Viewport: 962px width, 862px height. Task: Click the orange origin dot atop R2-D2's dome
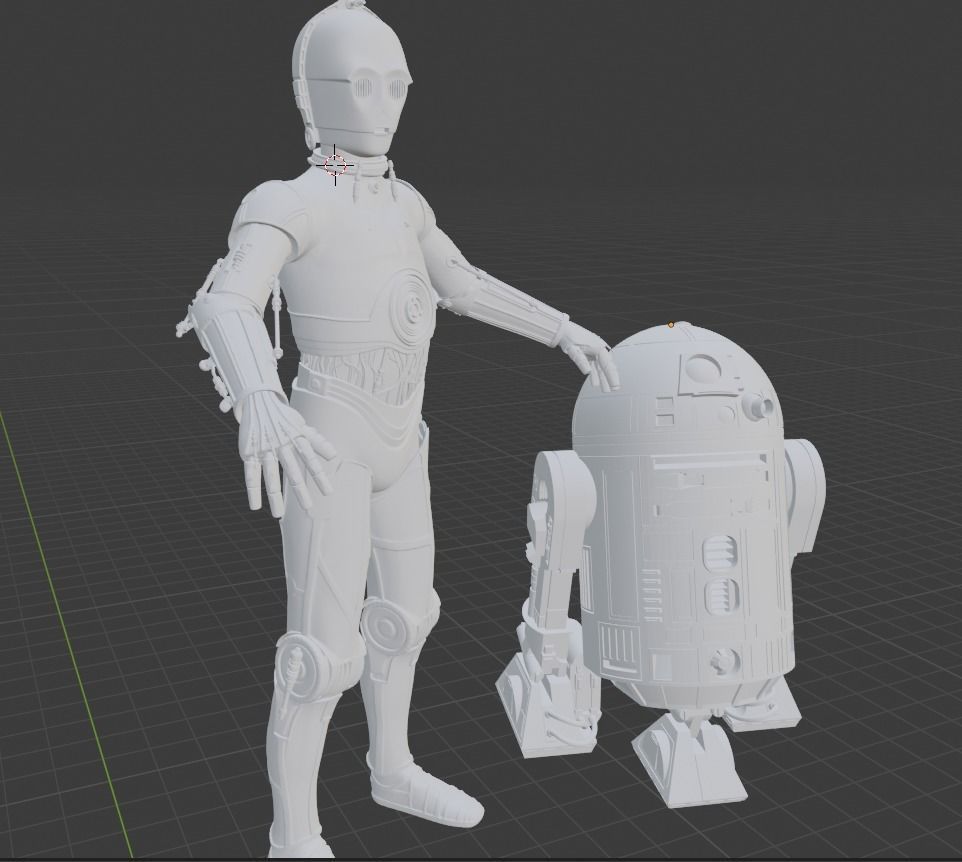point(671,325)
